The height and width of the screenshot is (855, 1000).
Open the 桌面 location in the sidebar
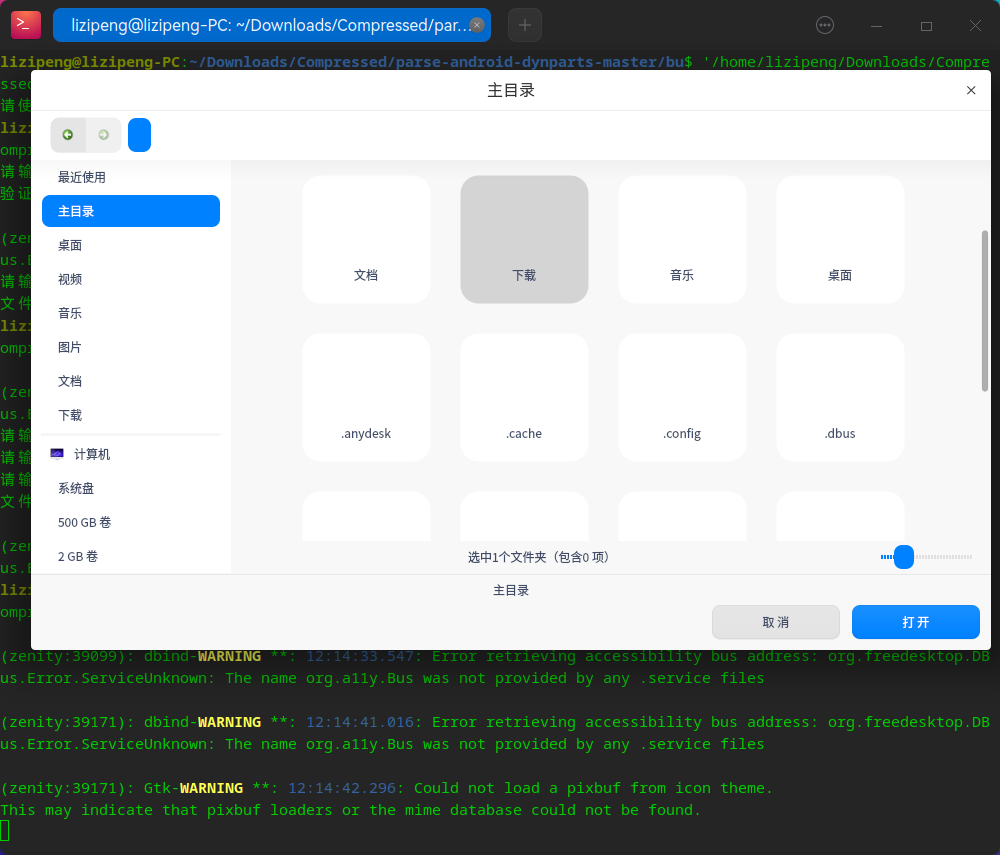coord(70,245)
